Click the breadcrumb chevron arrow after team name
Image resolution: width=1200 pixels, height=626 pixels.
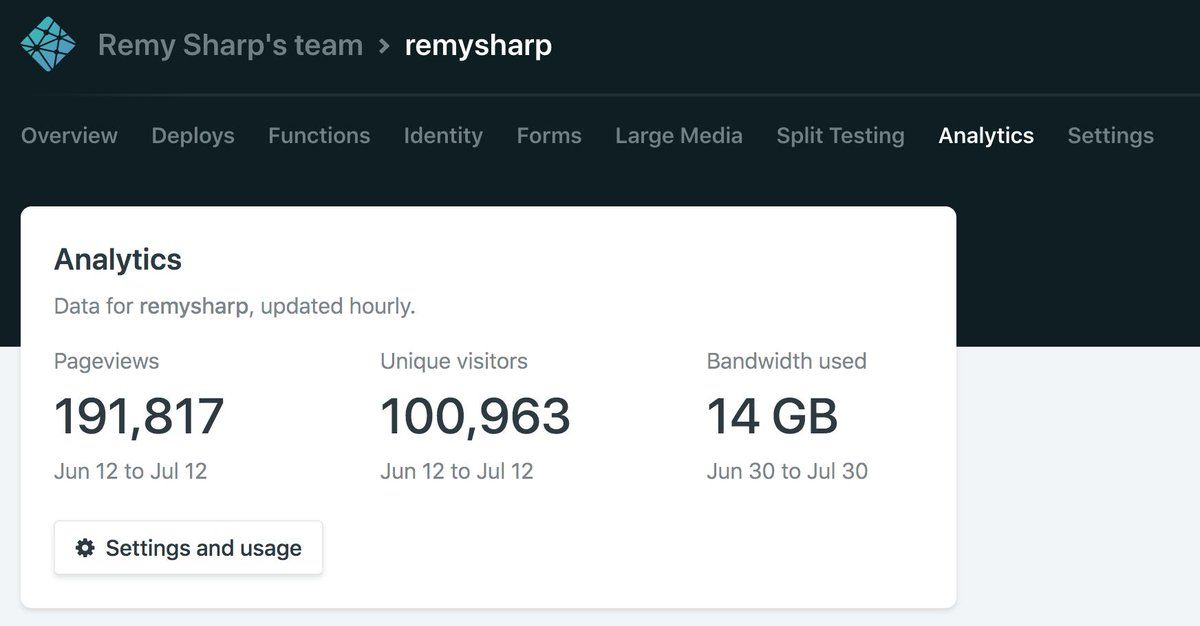coord(384,46)
